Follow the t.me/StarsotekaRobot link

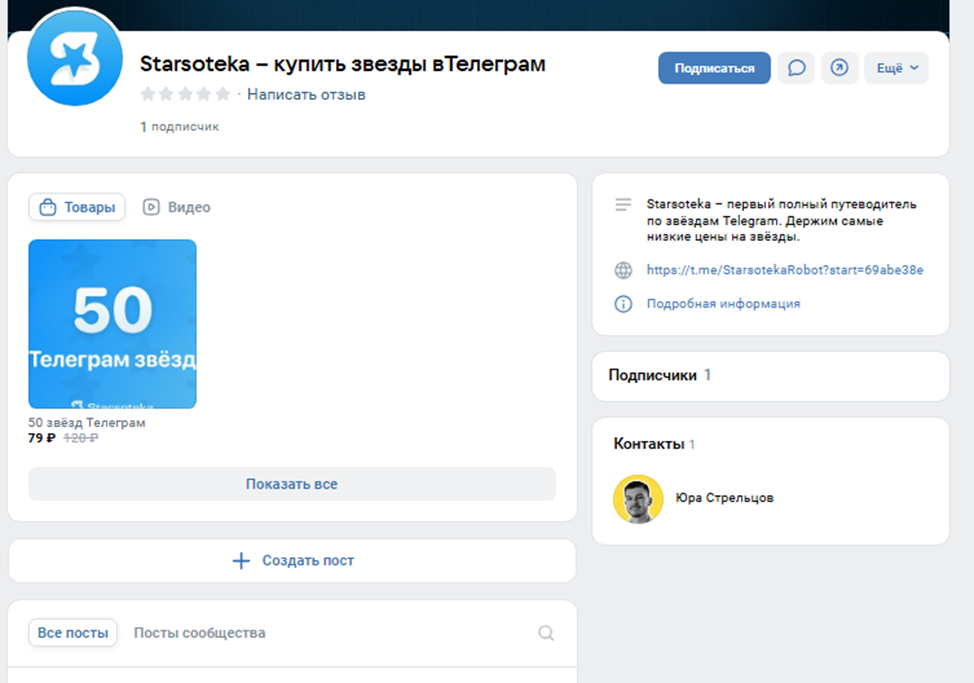coord(784,270)
